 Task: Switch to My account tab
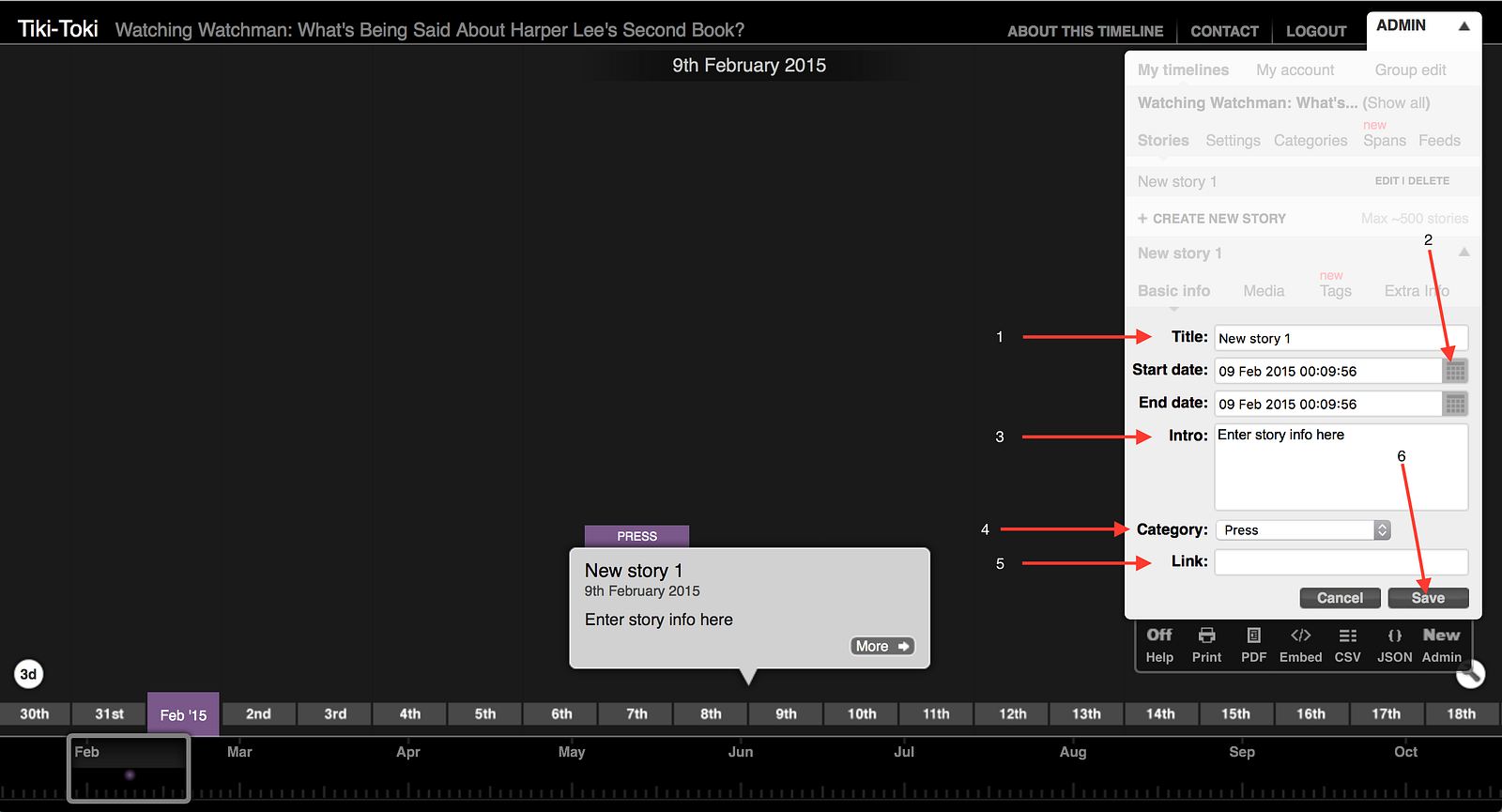[x=1295, y=69]
